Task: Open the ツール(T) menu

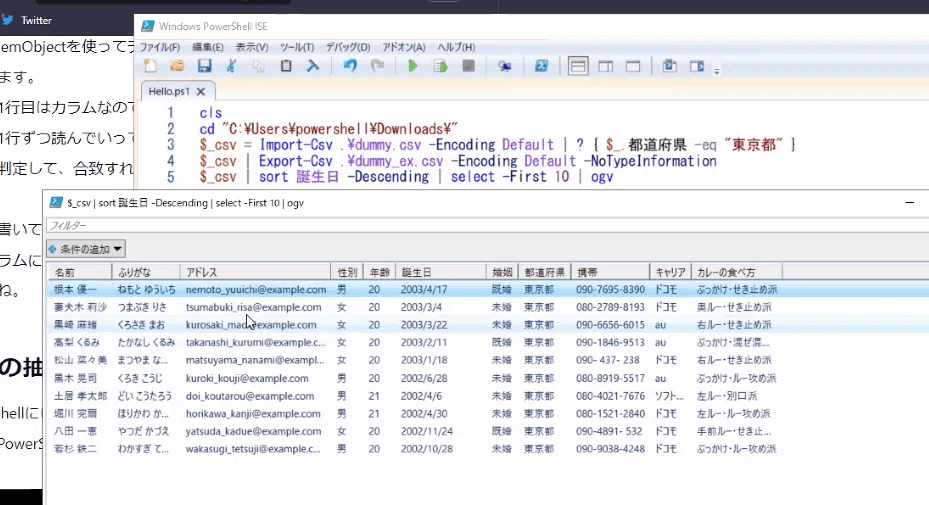Action: click(297, 47)
